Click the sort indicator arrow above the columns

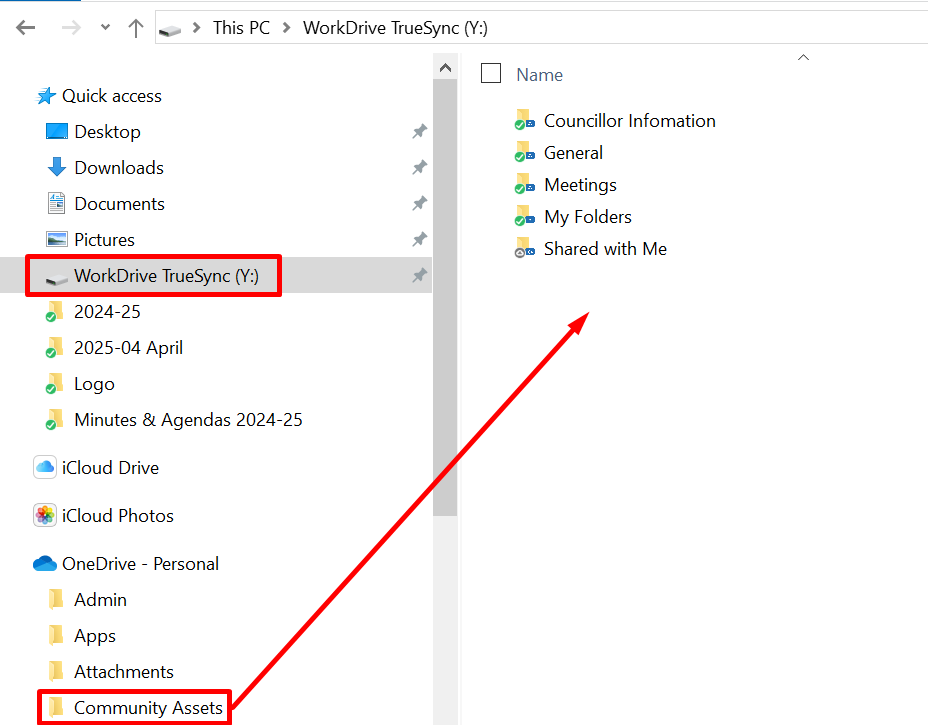[803, 57]
